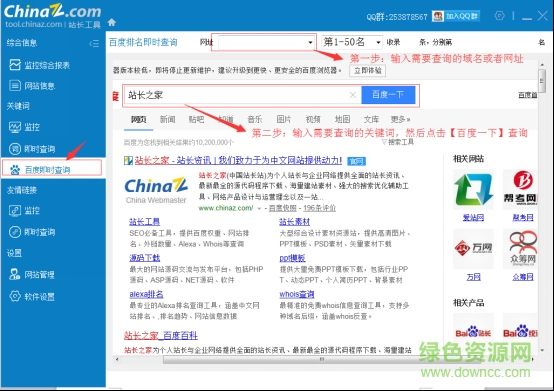The height and width of the screenshot is (391, 554).
Task: Open the 搜索工具 filter
Action: coord(398,142)
